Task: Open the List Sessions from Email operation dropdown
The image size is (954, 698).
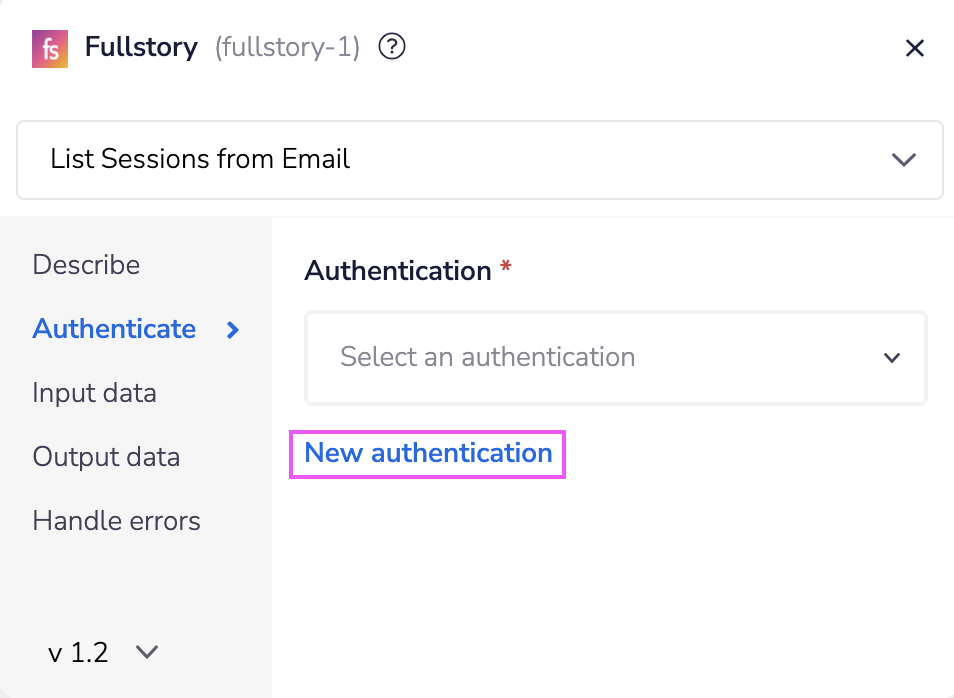Action: pyautogui.click(x=479, y=159)
